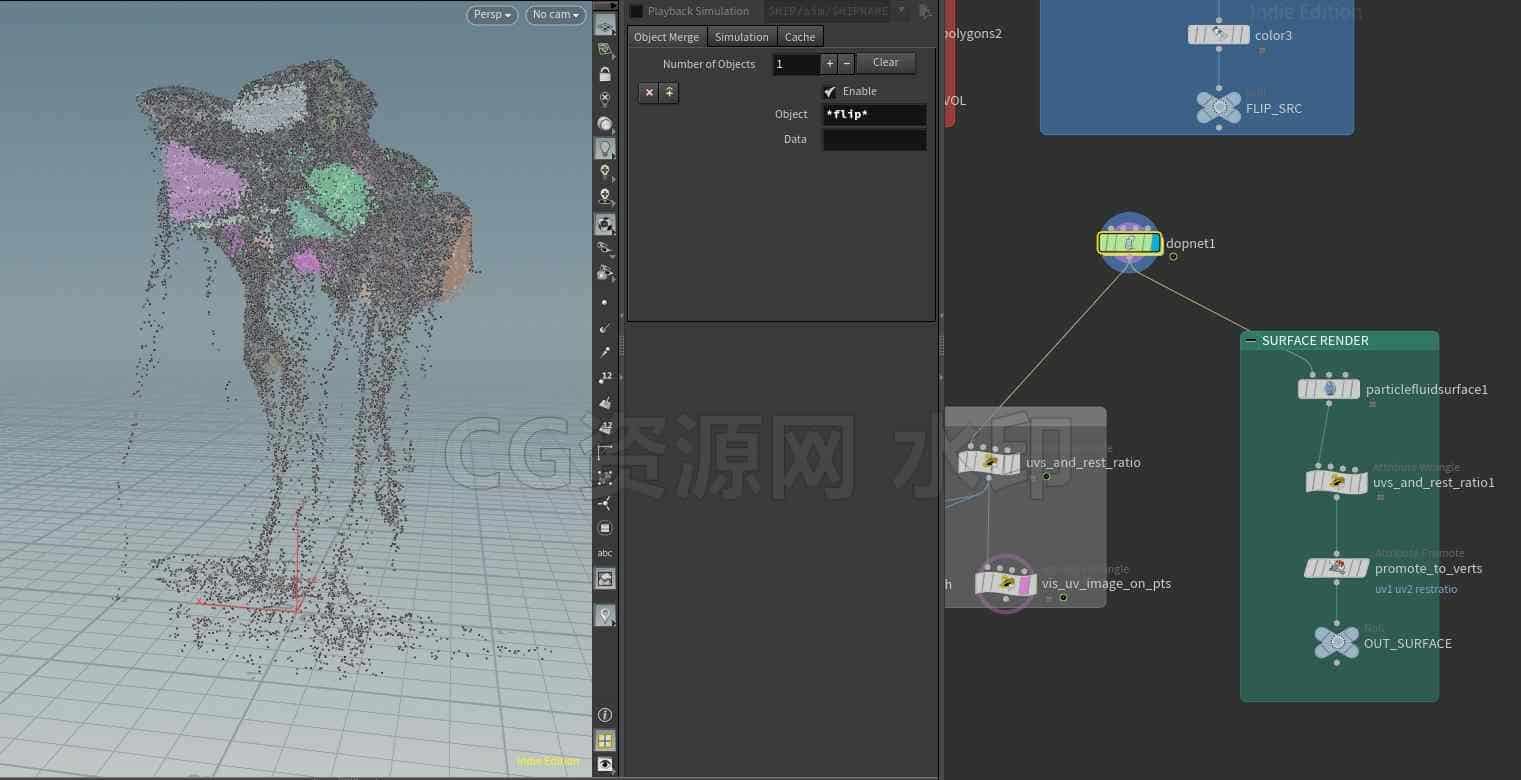The image size is (1521, 780).
Task: Click the 'uv1 uv2 restratio' text under promote_to_verts
Action: pos(1416,589)
